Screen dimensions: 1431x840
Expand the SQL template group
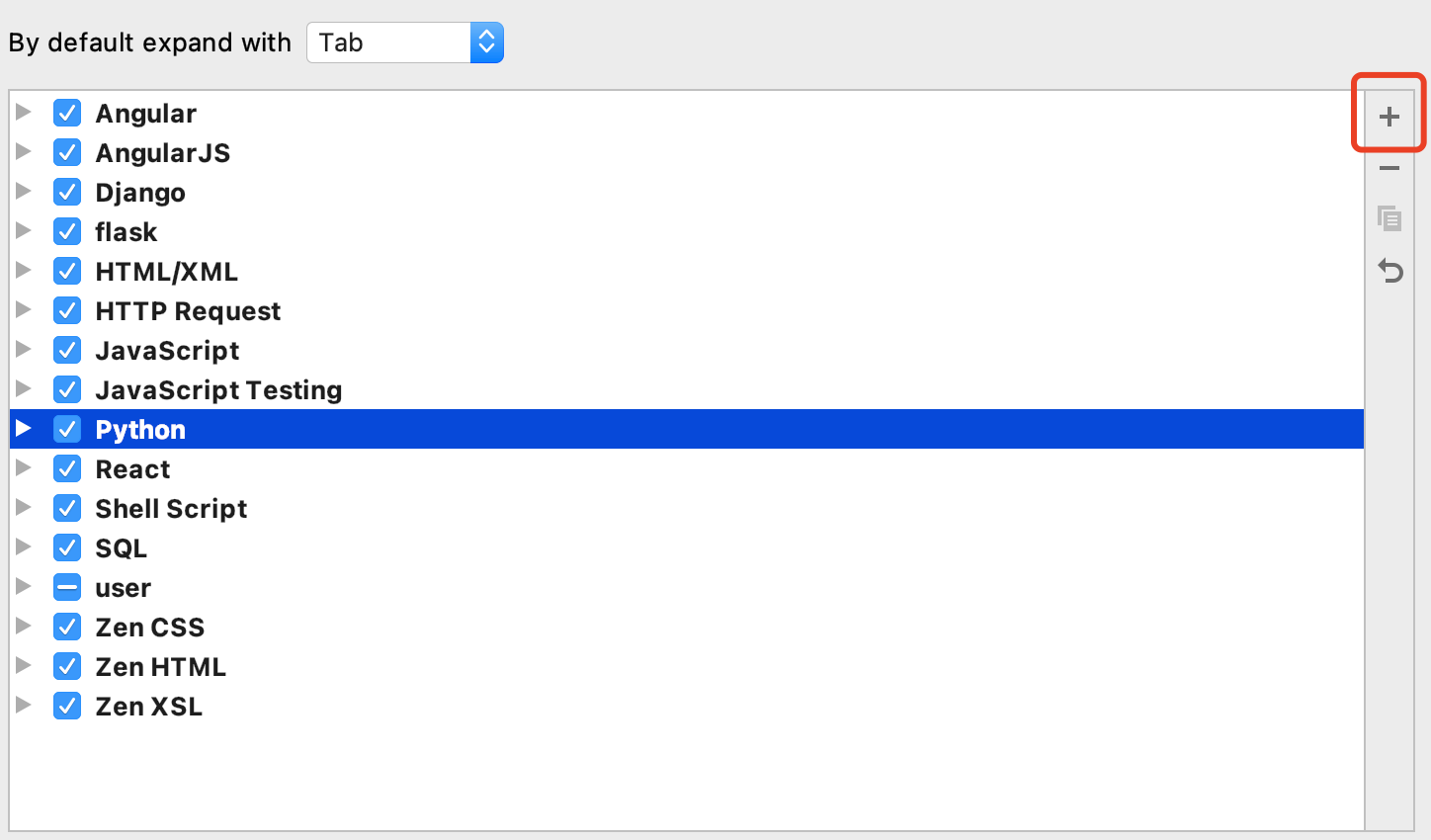[x=24, y=546]
